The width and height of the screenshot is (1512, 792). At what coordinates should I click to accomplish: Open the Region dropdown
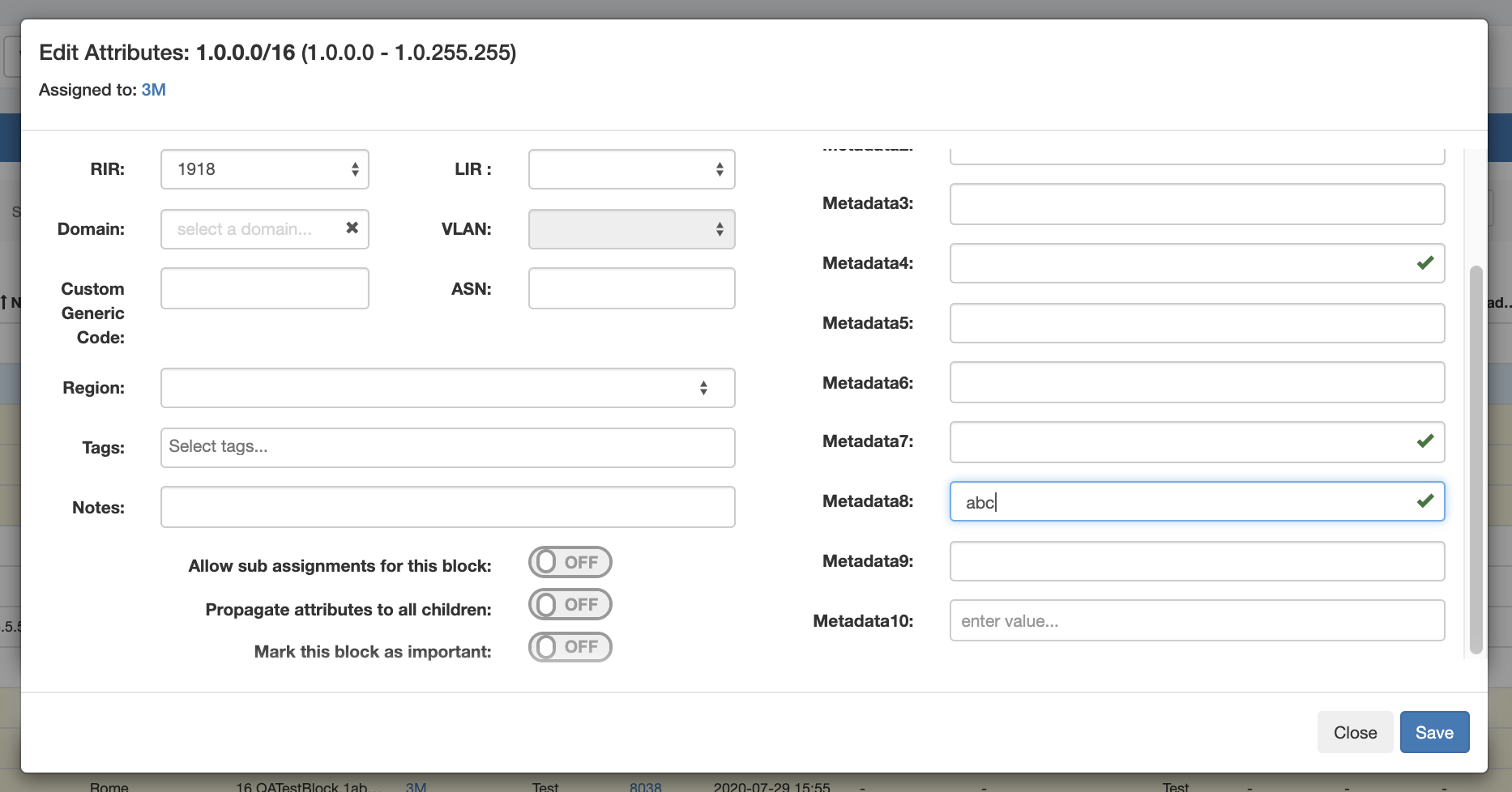pyautogui.click(x=447, y=388)
